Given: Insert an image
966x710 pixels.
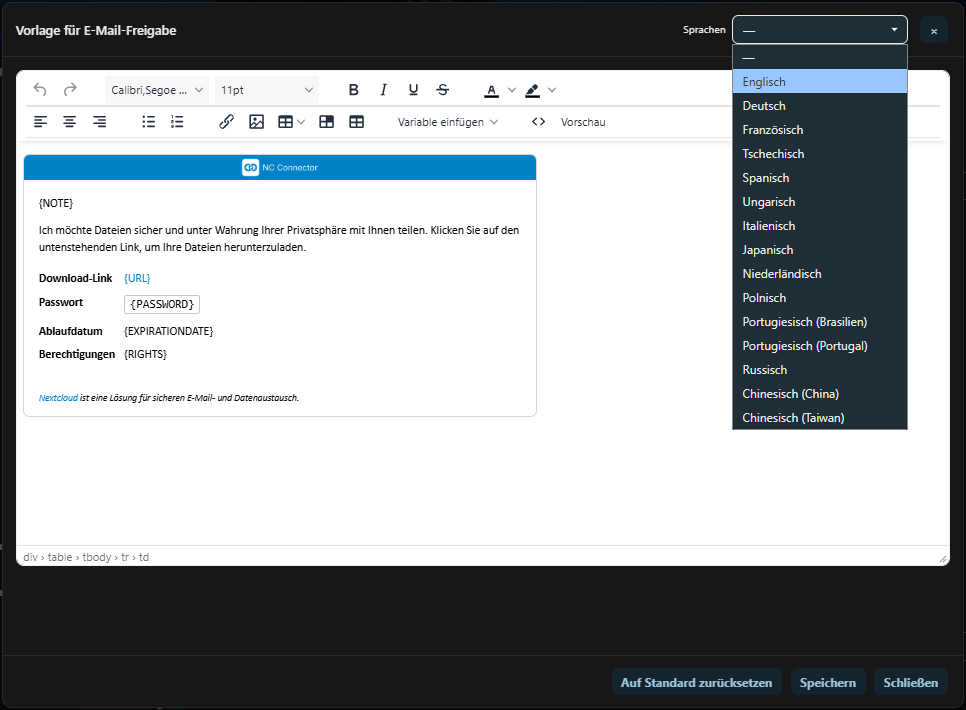Looking at the screenshot, I should tap(256, 122).
